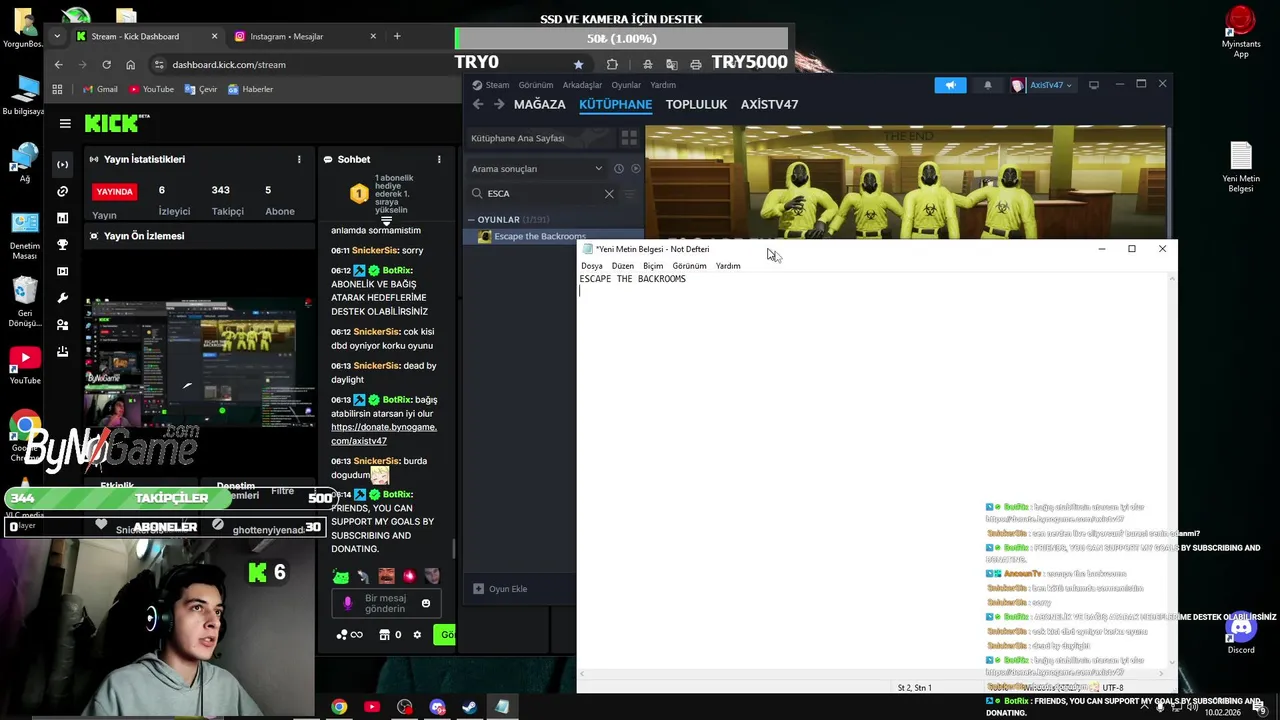
Task: Switch to Stream - Kick Dashboard tab
Action: coord(146,36)
